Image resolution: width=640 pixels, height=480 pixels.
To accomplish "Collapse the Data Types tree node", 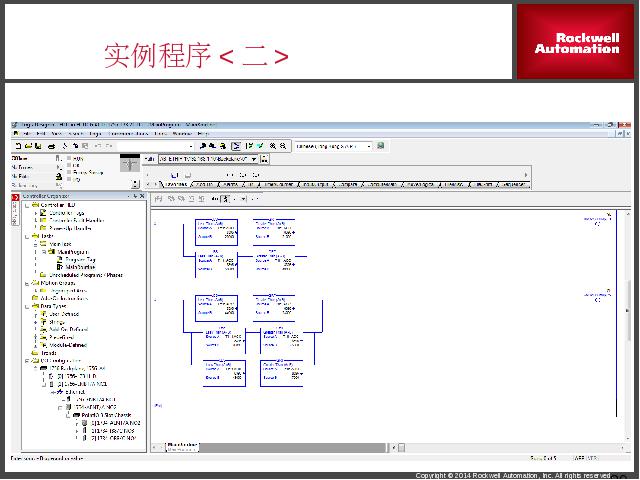I will (27, 306).
